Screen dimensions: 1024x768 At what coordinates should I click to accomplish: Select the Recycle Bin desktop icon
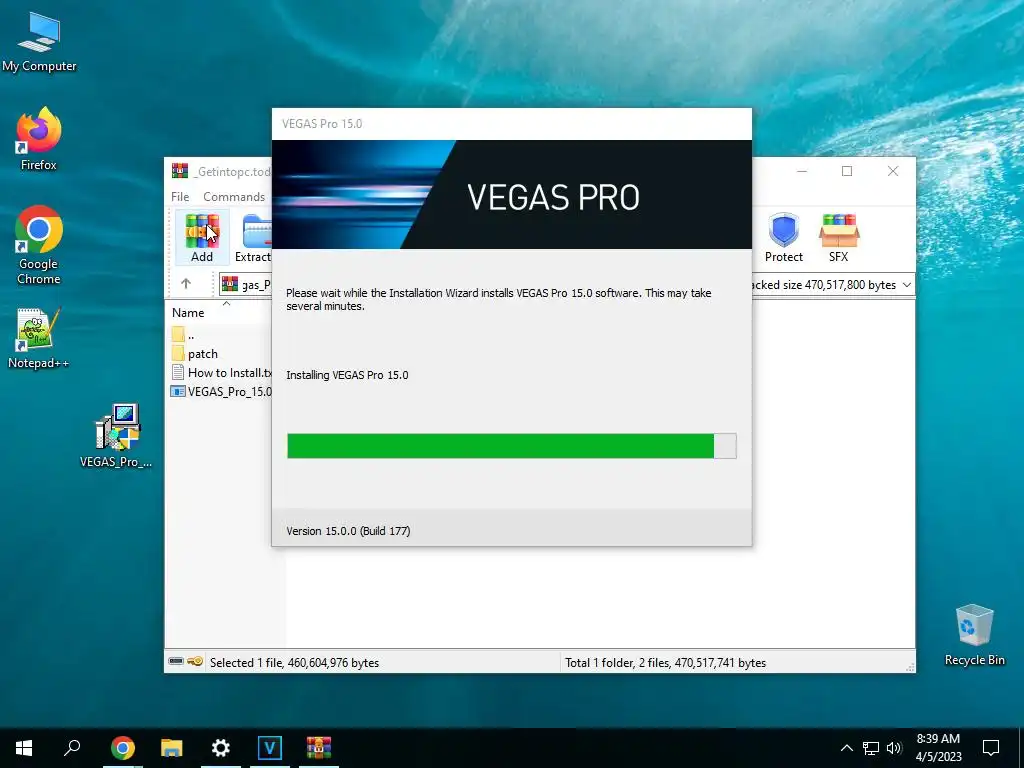[974, 635]
